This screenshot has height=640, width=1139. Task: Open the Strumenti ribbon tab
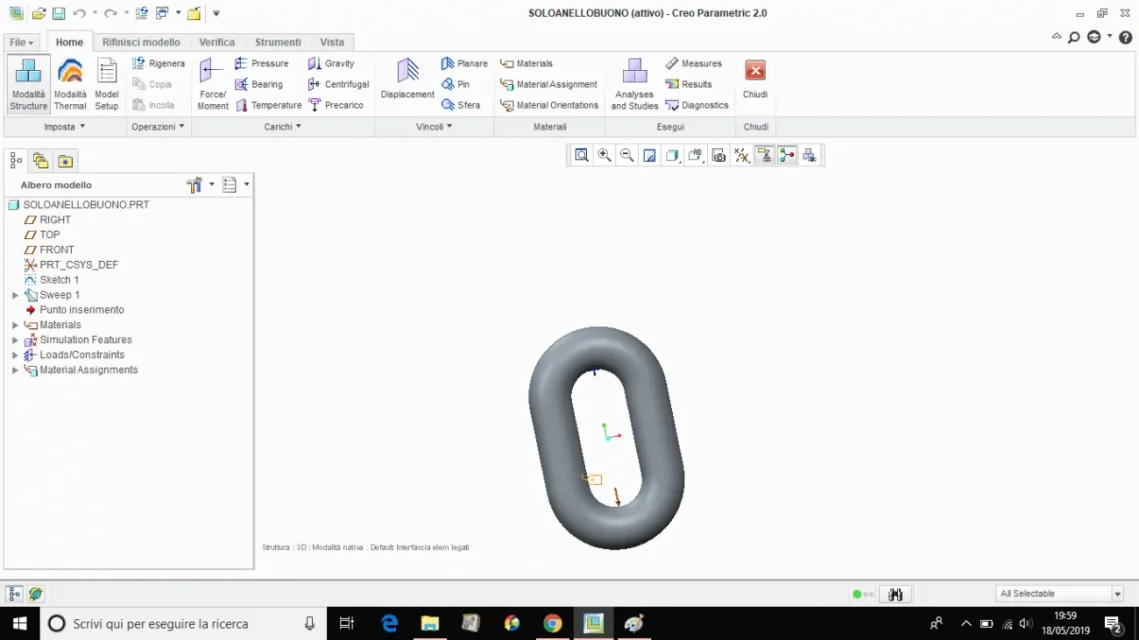[x=277, y=42]
